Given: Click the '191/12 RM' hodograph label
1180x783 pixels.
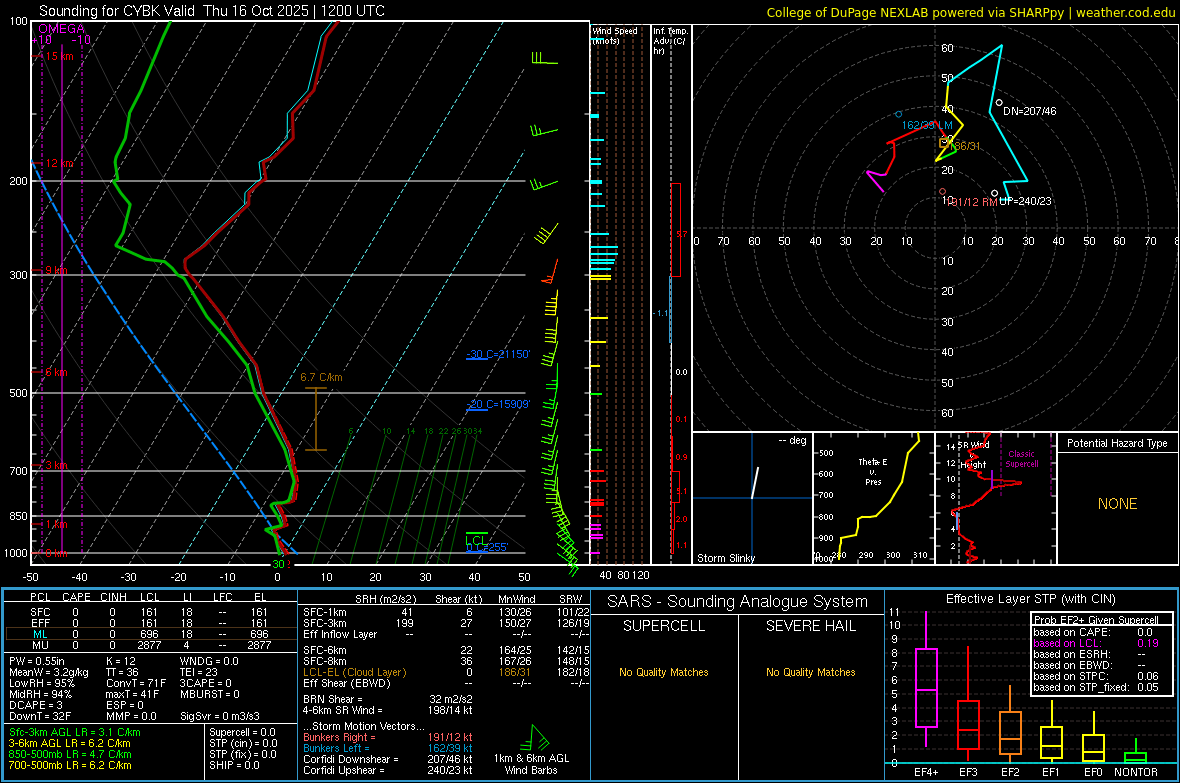Looking at the screenshot, I should [972, 203].
